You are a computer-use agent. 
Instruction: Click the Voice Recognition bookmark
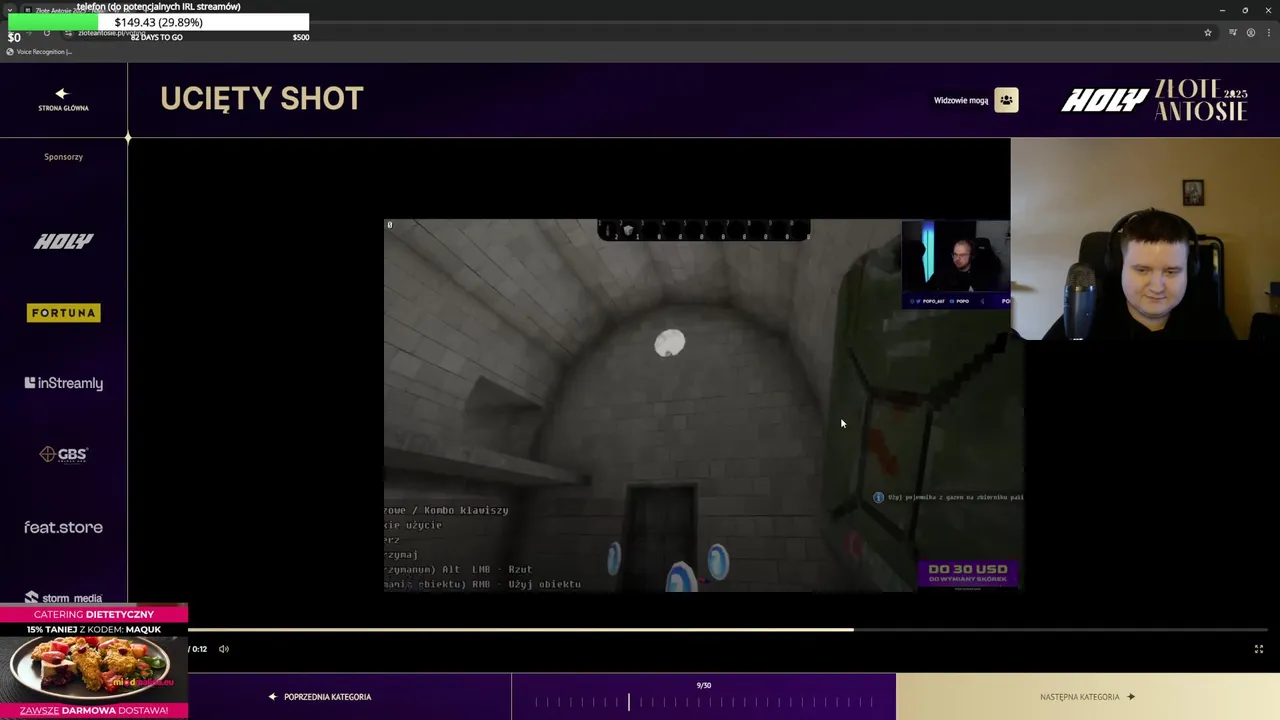click(x=40, y=52)
